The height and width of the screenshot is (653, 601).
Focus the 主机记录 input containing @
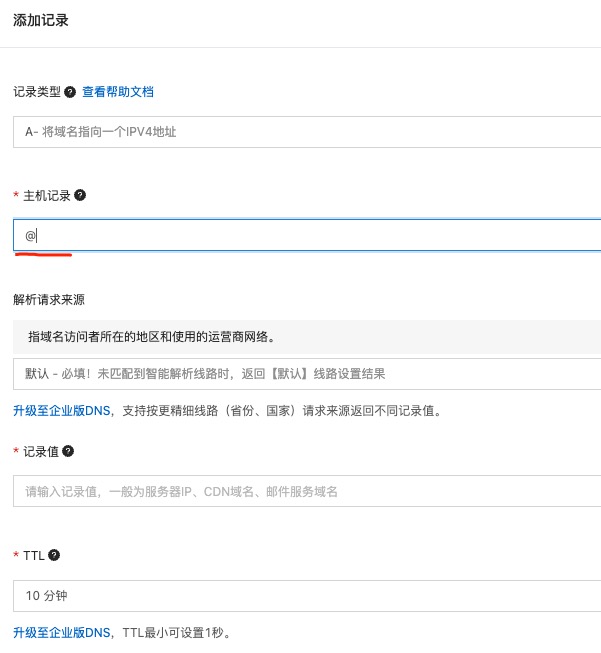(x=307, y=235)
